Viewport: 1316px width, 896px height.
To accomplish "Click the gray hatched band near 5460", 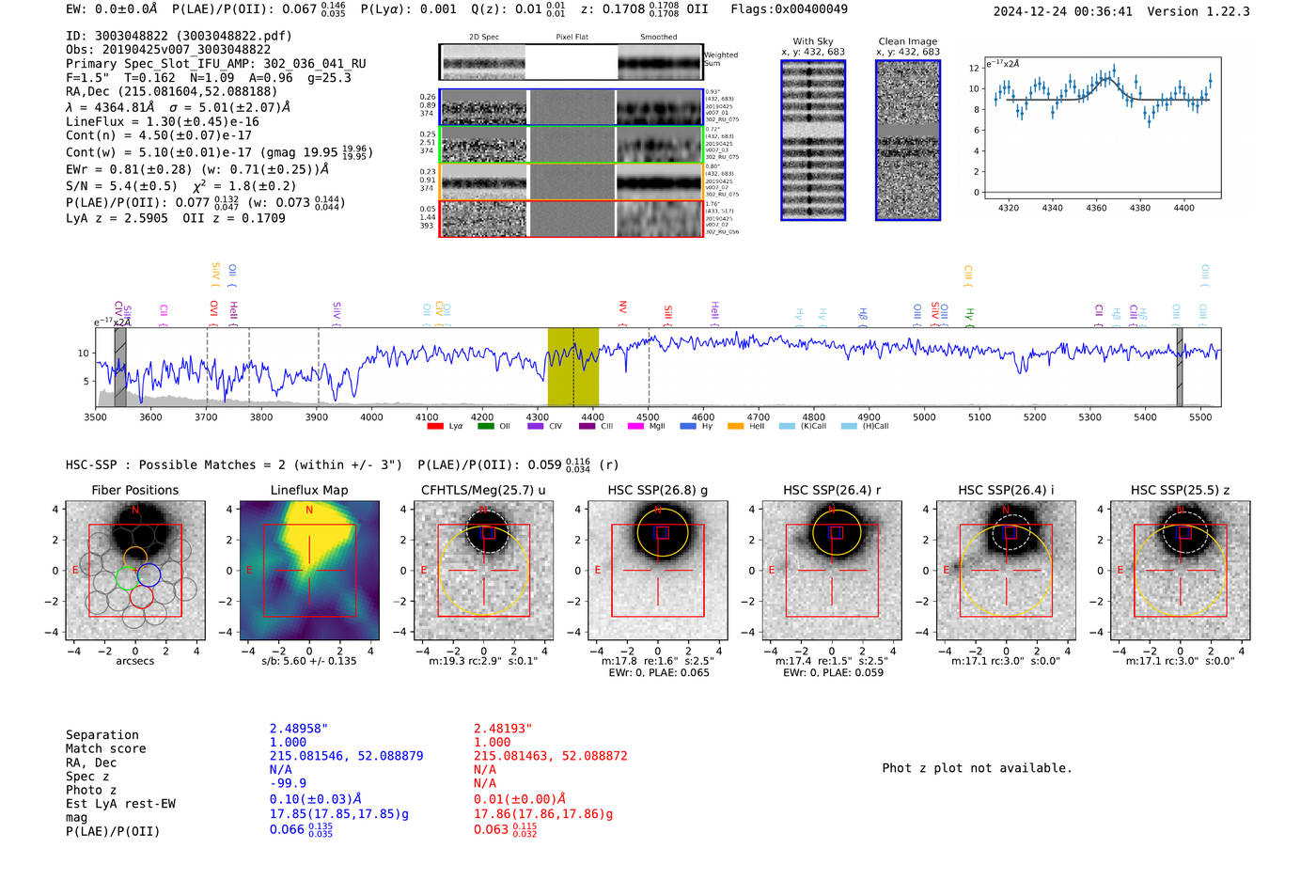I will point(1180,367).
